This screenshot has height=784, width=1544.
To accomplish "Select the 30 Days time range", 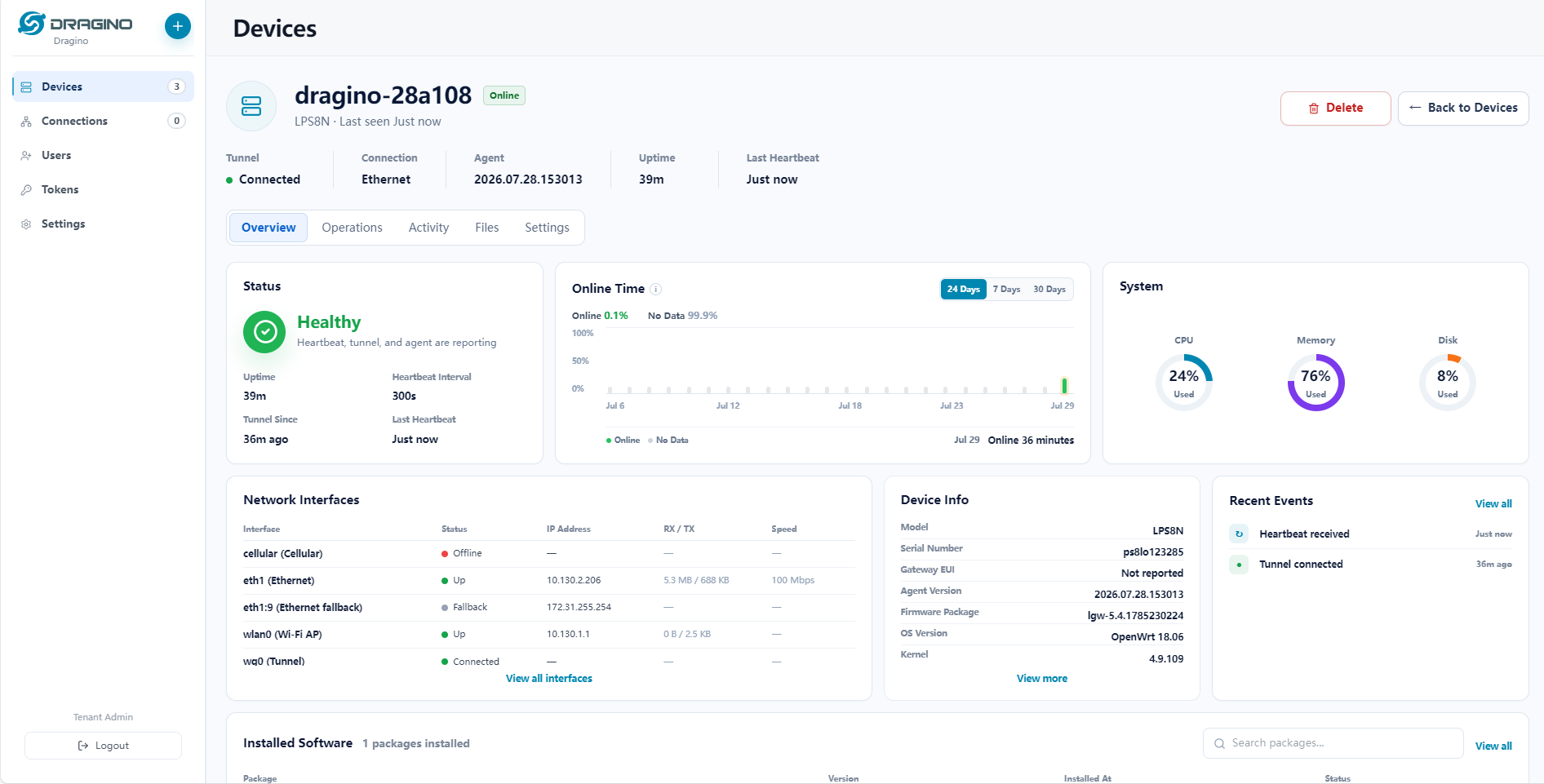I will pyautogui.click(x=1049, y=289).
